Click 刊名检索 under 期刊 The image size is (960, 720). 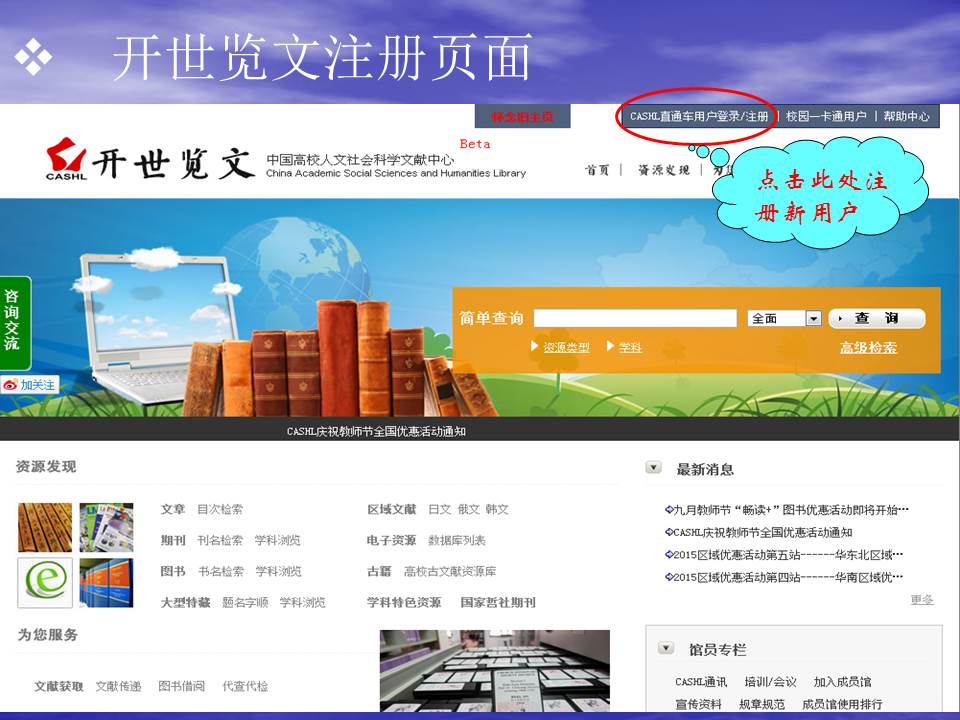coord(220,541)
